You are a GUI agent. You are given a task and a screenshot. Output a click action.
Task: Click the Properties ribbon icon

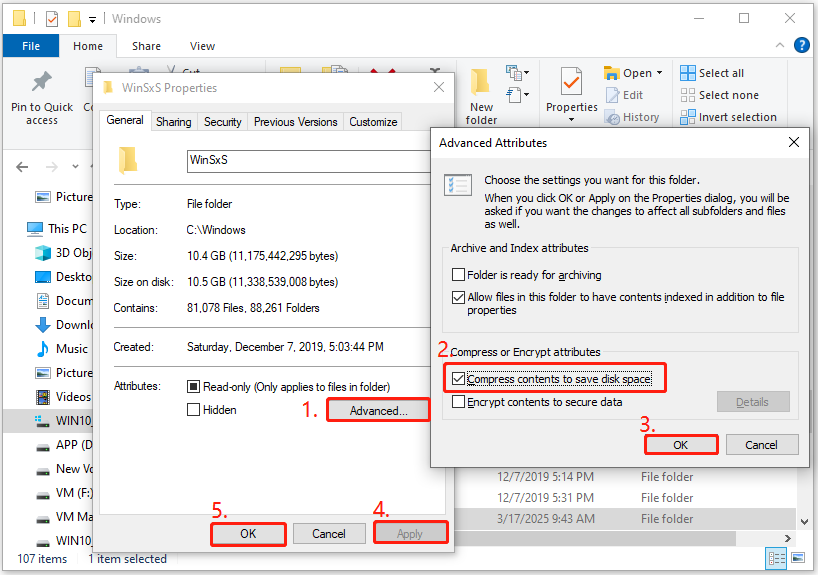pos(571,84)
